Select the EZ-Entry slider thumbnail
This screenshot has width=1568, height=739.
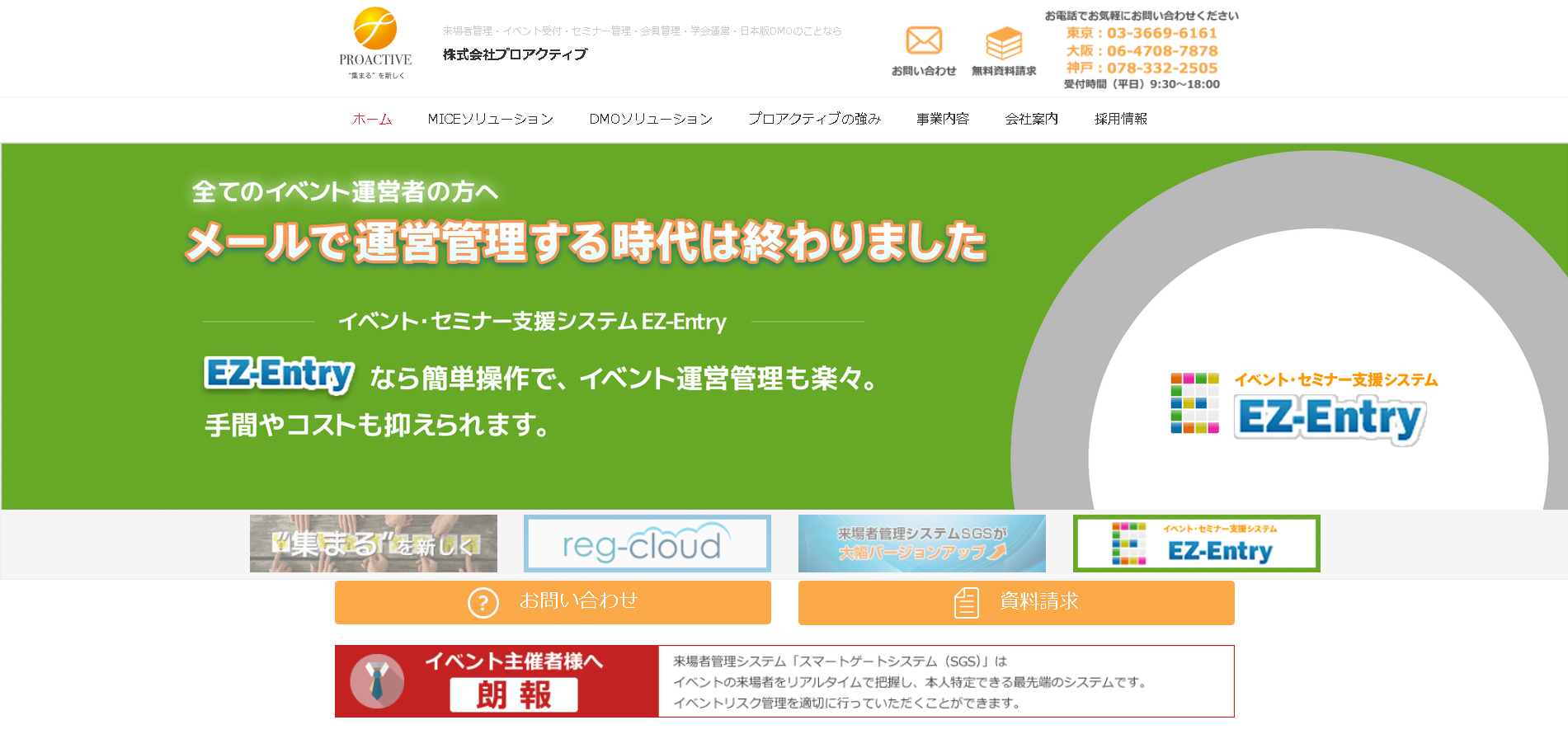click(x=1197, y=544)
